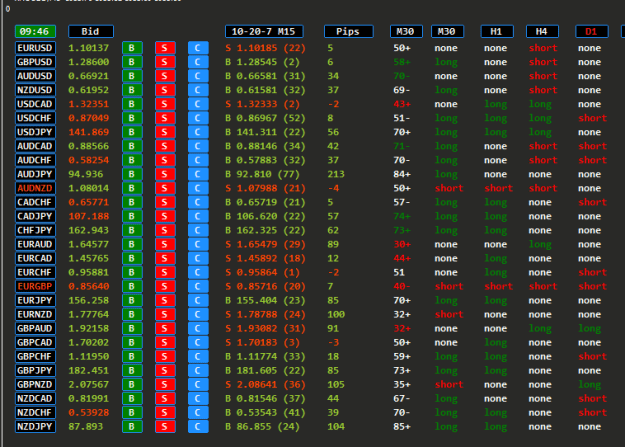The height and width of the screenshot is (447, 625).
Task: Click the Pips column header
Action: tap(348, 32)
